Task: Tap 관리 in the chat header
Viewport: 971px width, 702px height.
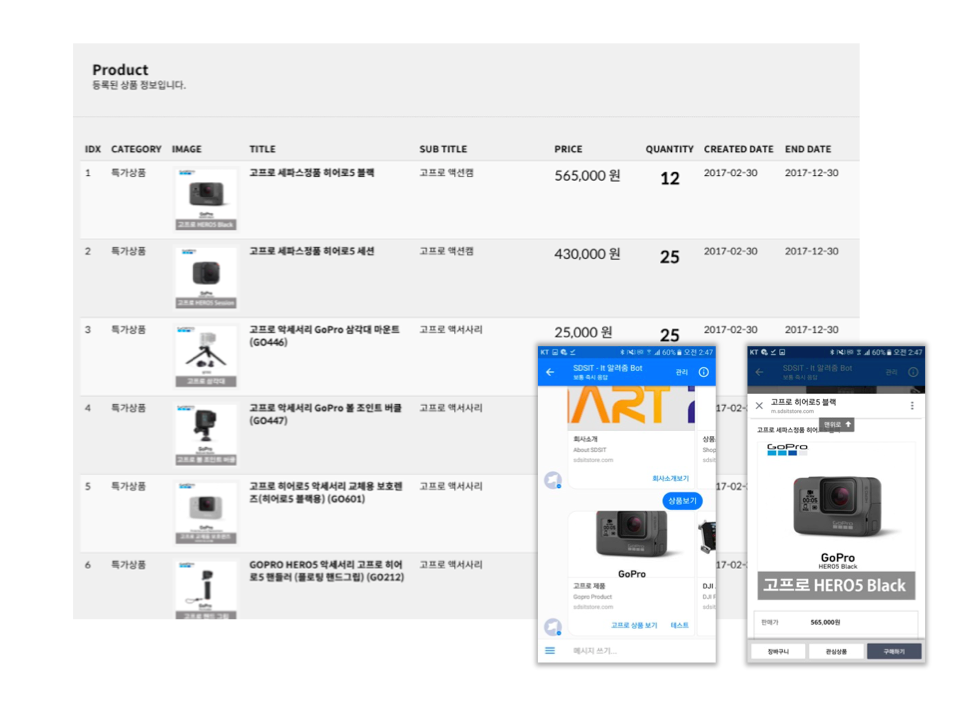Action: [x=682, y=372]
